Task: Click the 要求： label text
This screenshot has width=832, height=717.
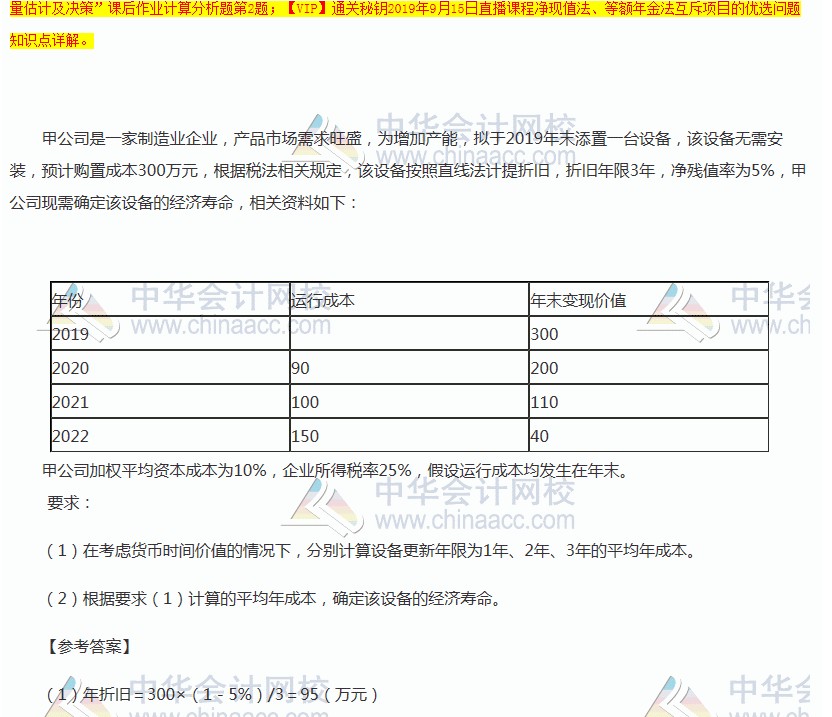Action: pyautogui.click(x=69, y=502)
